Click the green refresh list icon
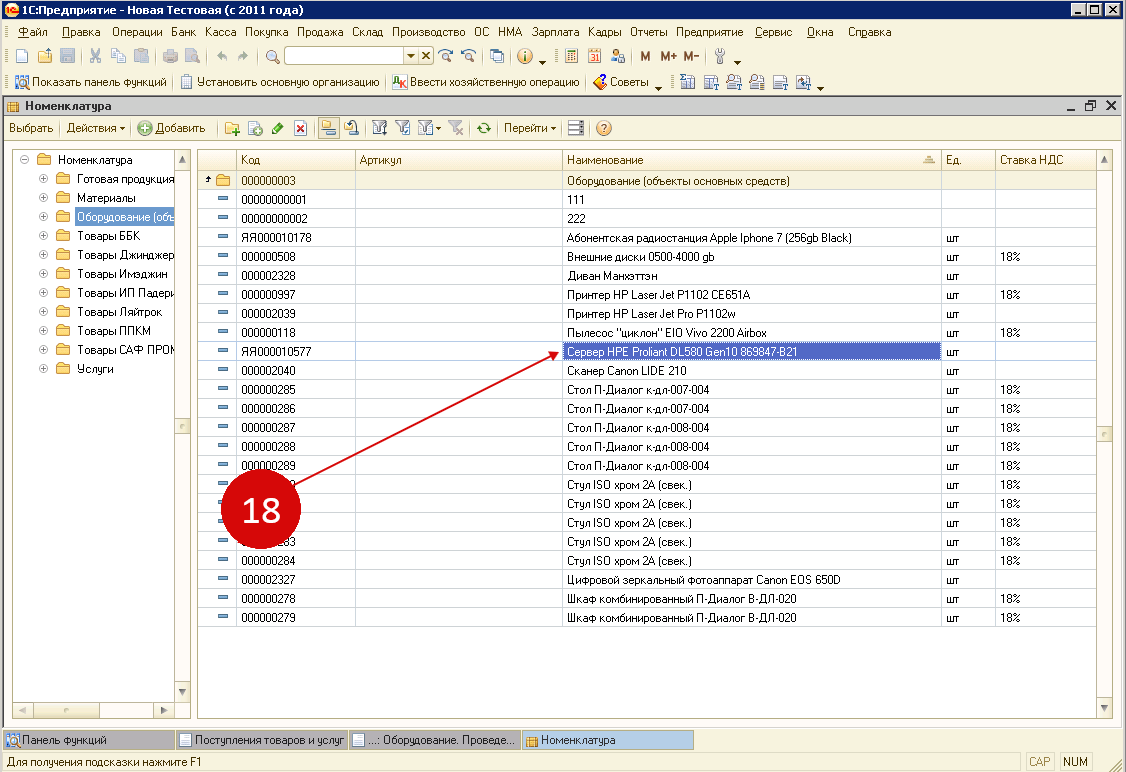Image resolution: width=1126 pixels, height=772 pixels. click(x=484, y=128)
